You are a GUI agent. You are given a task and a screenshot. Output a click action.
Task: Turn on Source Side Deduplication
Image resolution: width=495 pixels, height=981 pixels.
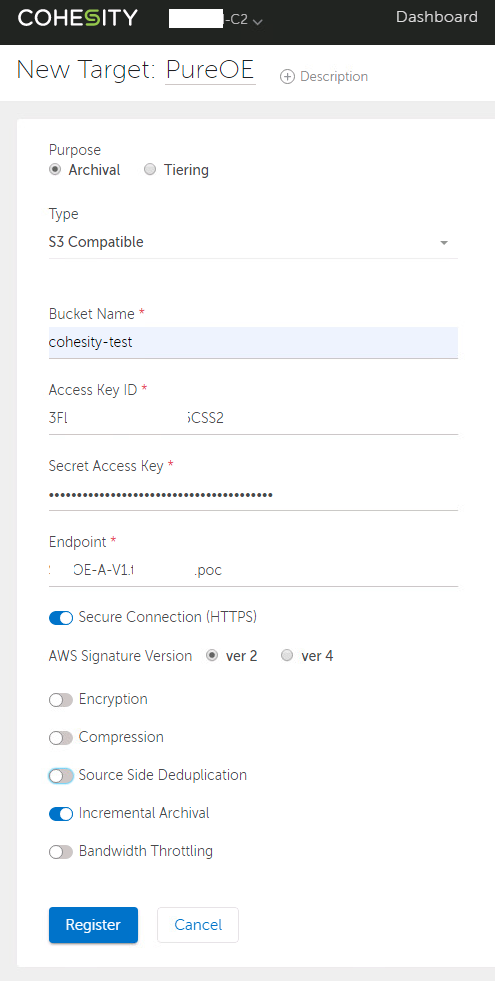point(61,776)
